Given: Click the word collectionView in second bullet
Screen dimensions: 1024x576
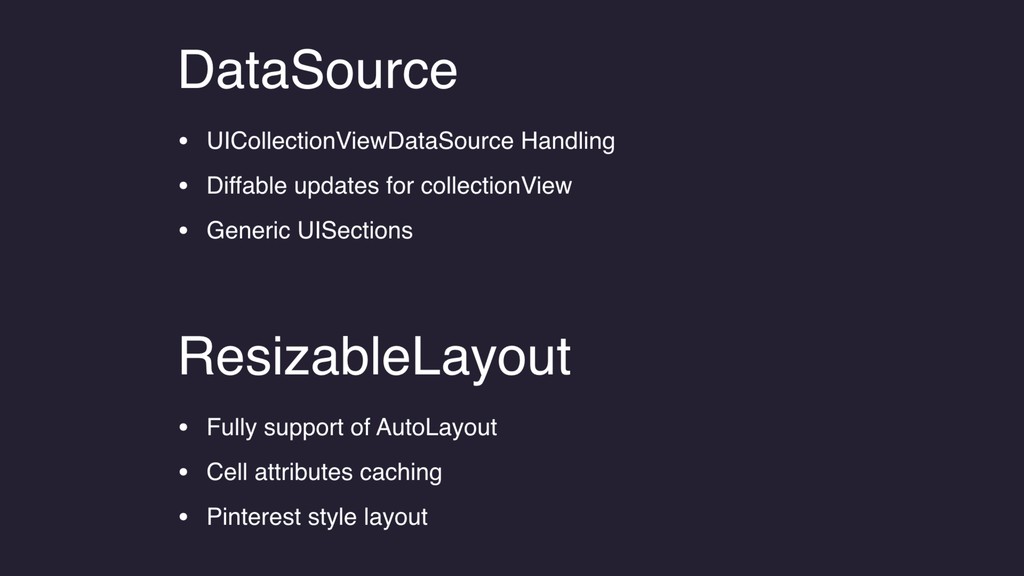Looking at the screenshot, I should [496, 185].
